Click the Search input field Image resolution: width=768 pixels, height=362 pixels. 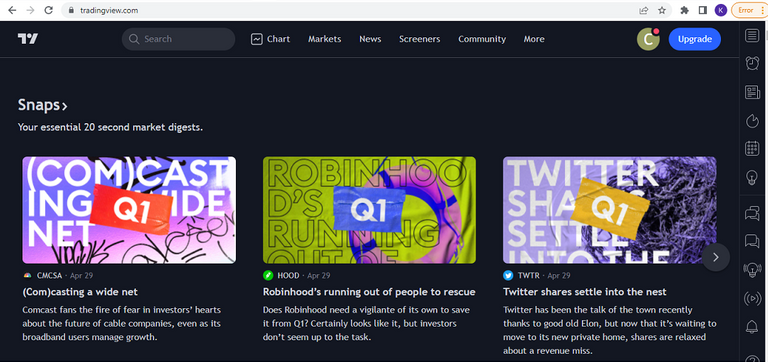point(178,39)
